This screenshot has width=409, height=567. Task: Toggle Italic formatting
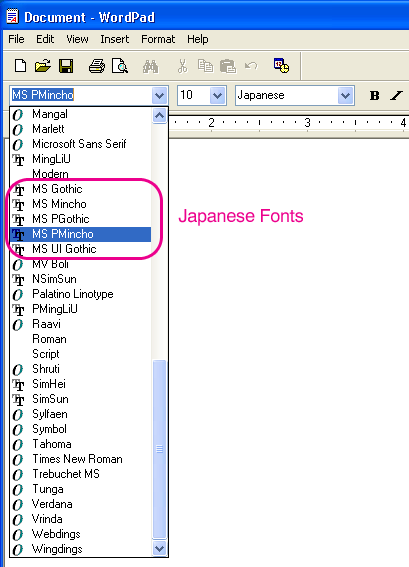396,95
